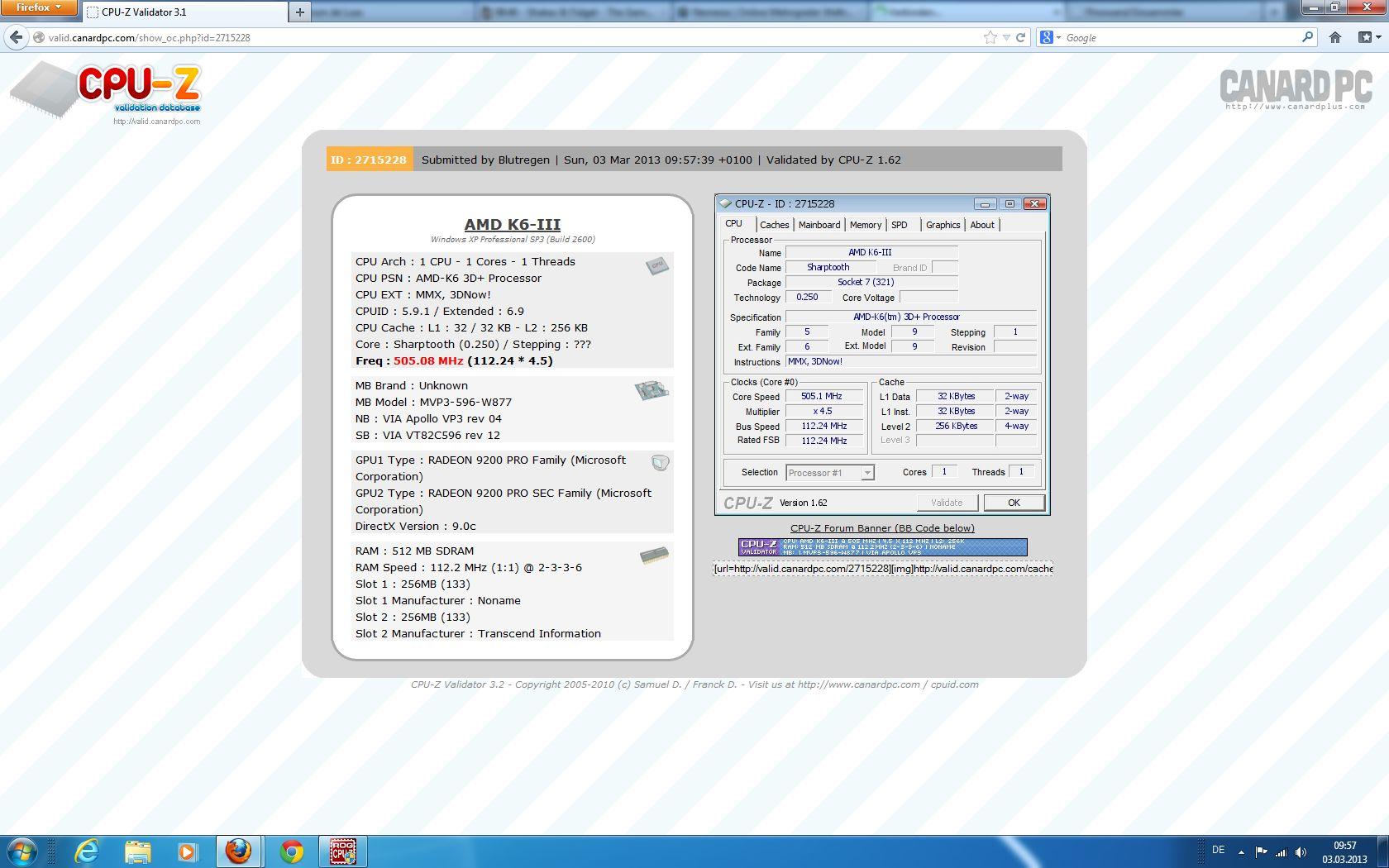Click the AMD K6-III heading link
The width and height of the screenshot is (1389, 868).
click(513, 224)
